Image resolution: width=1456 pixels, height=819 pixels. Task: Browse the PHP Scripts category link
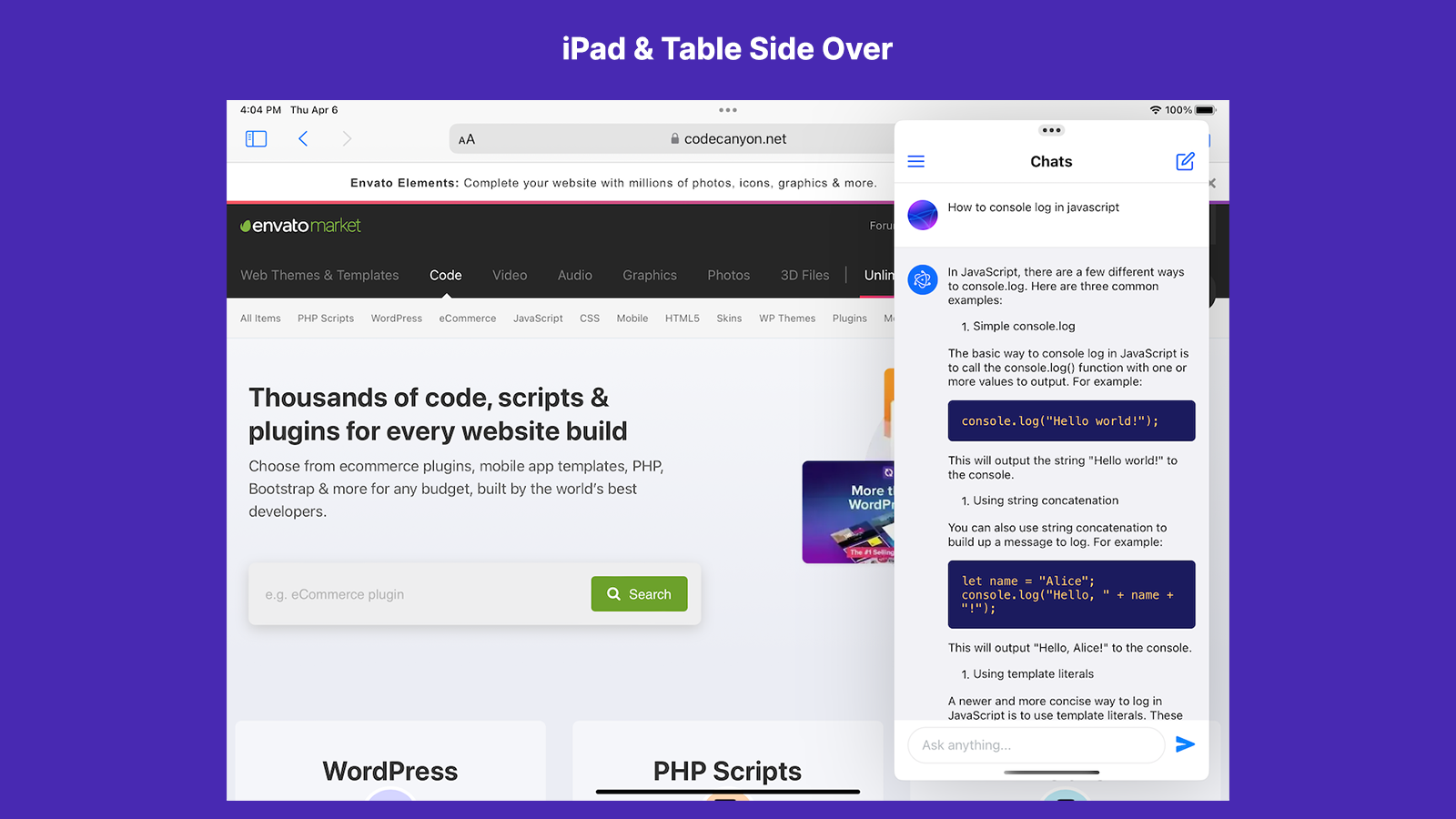tap(326, 318)
